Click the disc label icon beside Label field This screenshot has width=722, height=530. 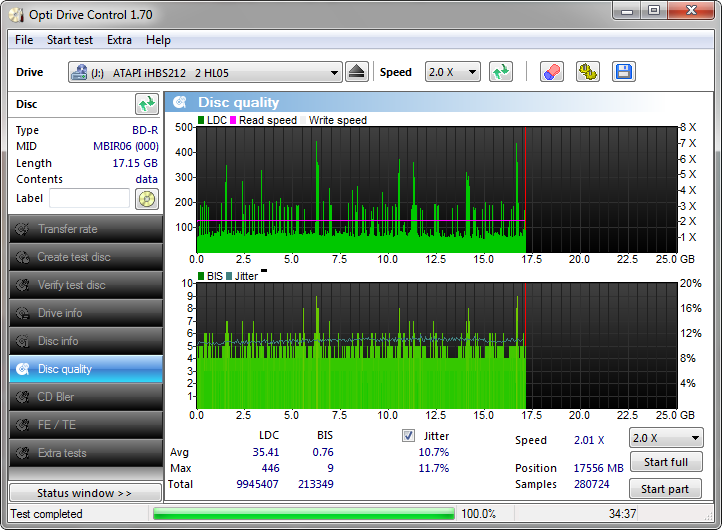click(x=147, y=199)
